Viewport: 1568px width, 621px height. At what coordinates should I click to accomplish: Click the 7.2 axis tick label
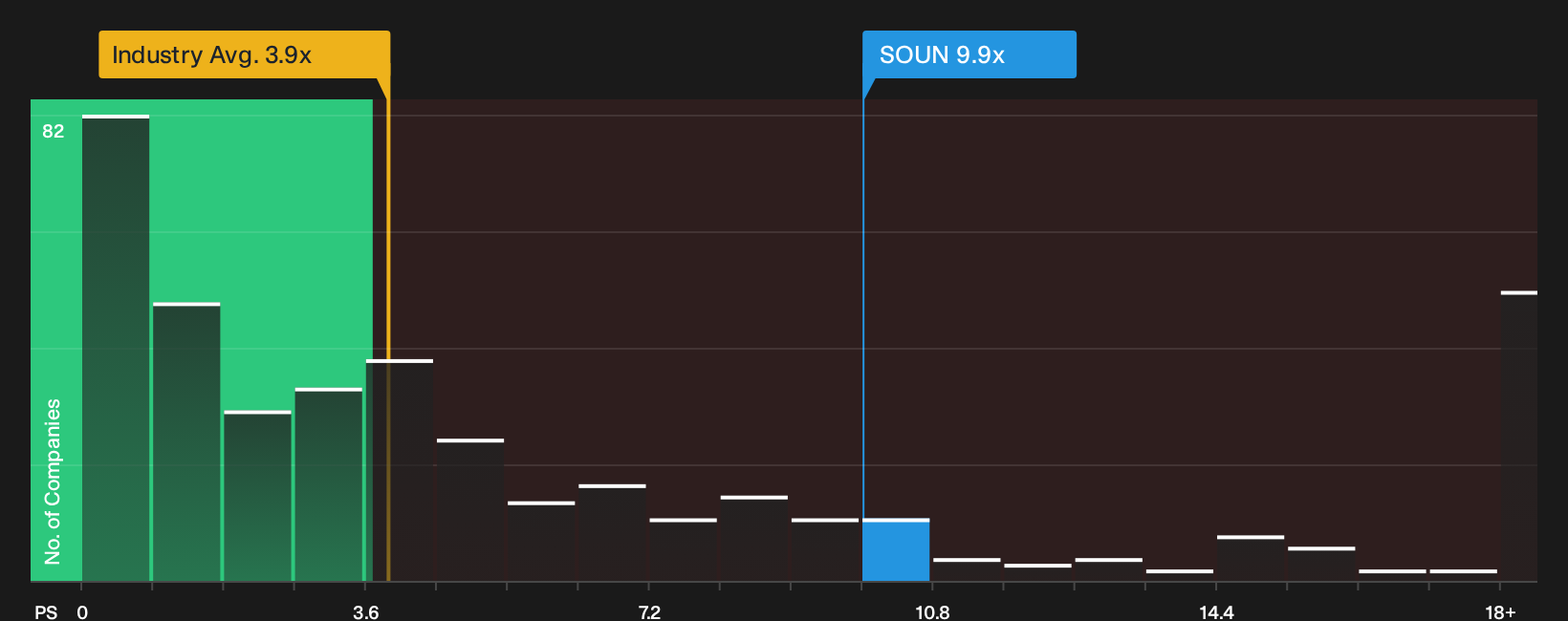649,612
